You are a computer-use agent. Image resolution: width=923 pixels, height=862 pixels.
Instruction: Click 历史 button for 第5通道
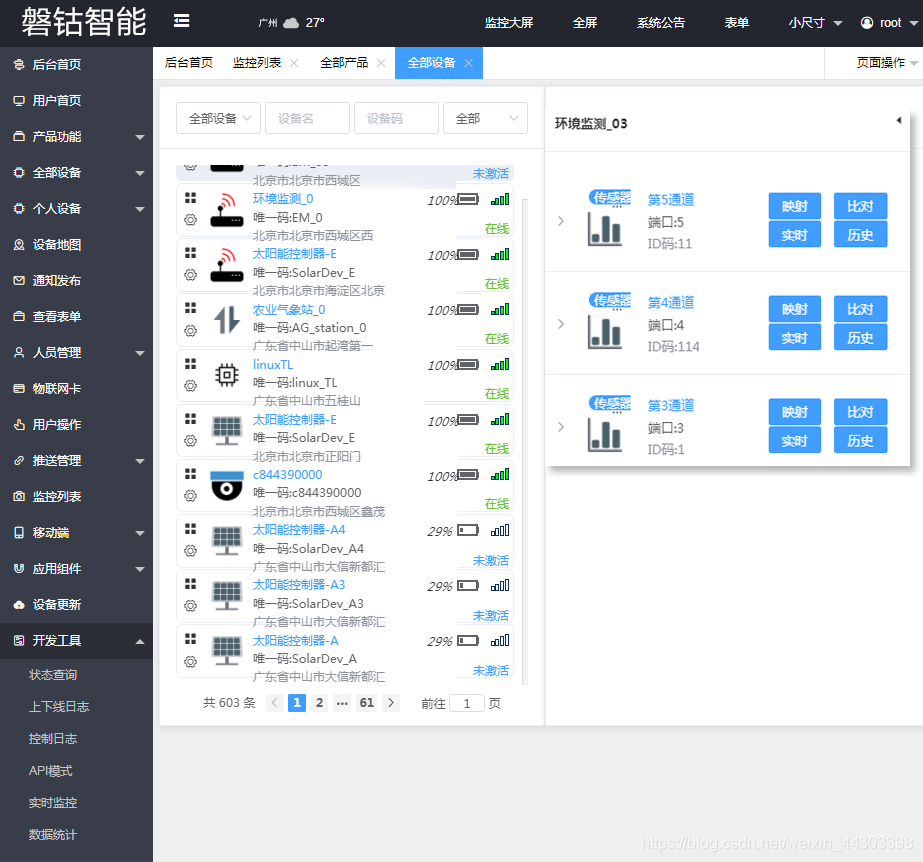[x=860, y=234]
